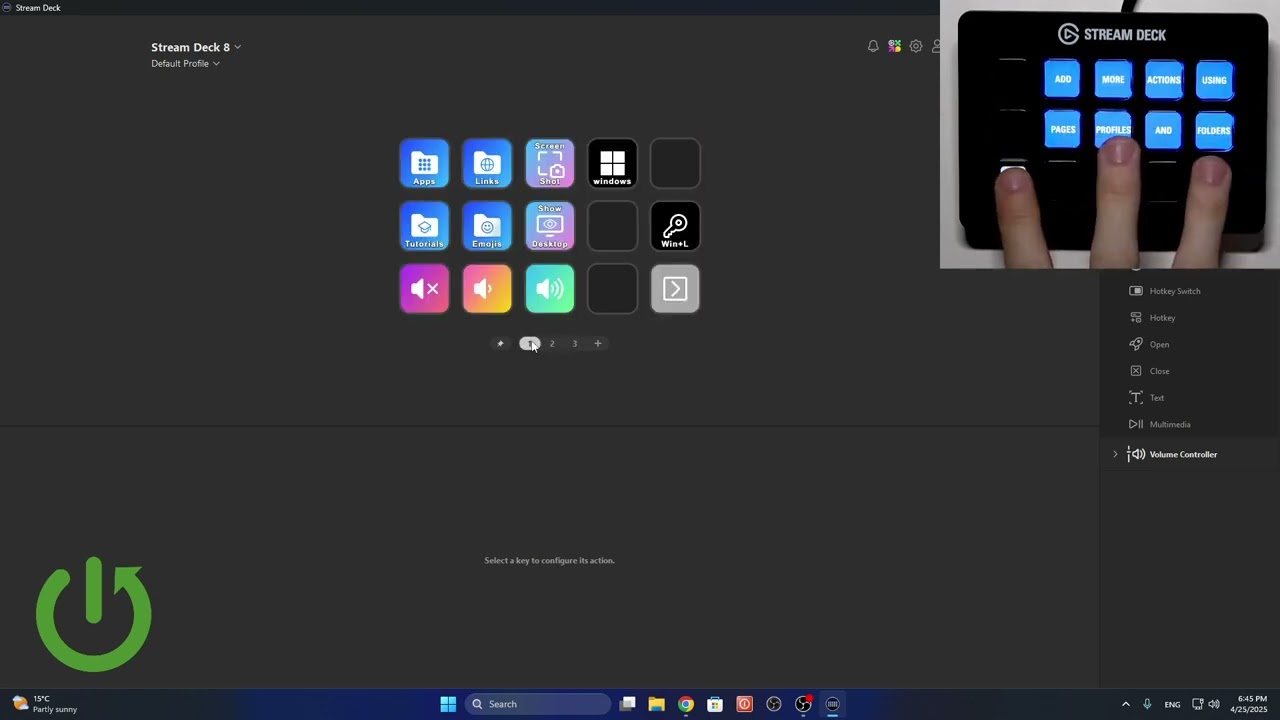The image size is (1280, 720).
Task: Click the Volume Controller label
Action: point(1183,454)
